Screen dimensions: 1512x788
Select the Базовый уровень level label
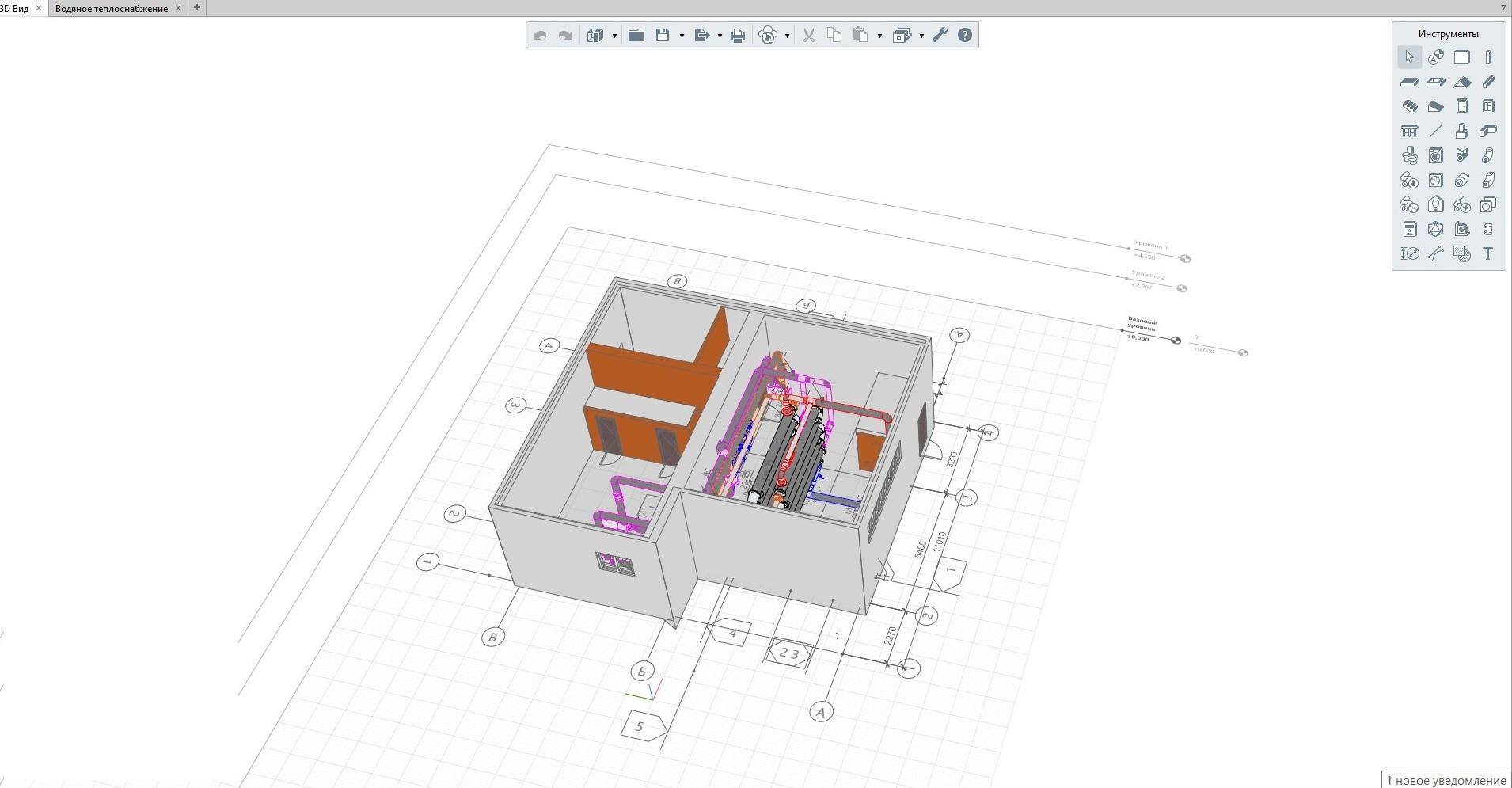click(x=1142, y=325)
